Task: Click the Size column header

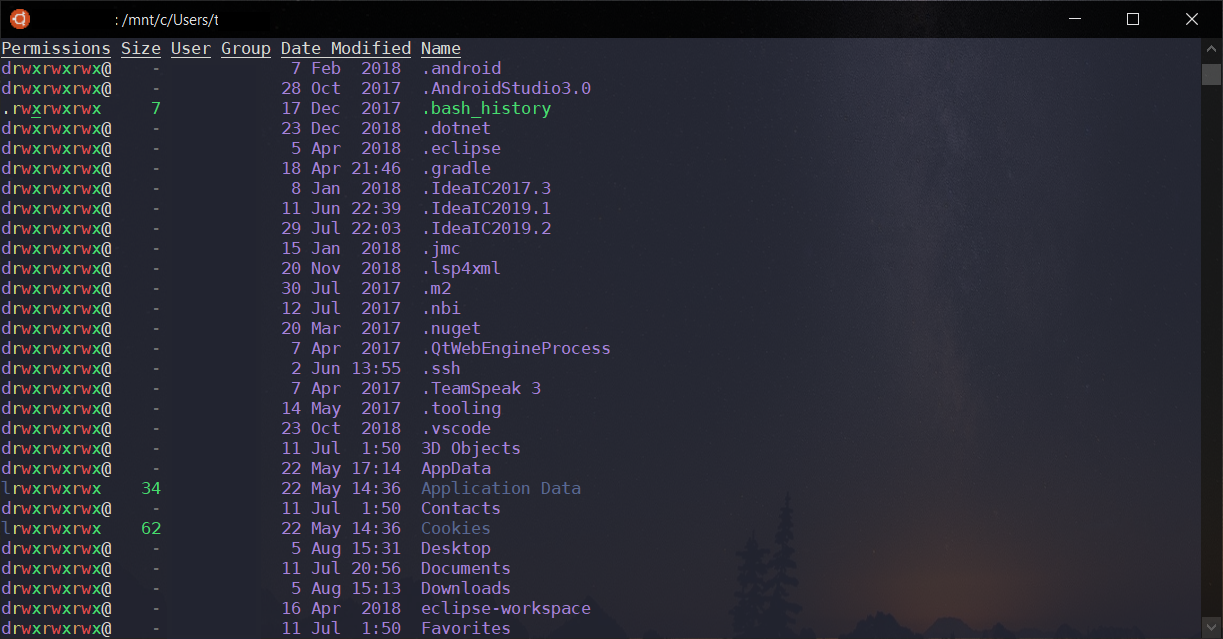Action: coord(141,48)
